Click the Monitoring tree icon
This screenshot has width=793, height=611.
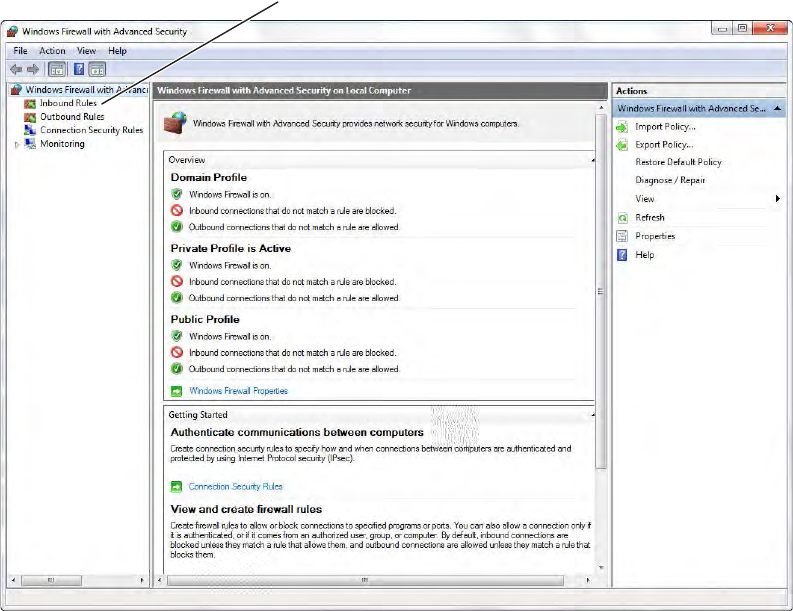[30, 144]
